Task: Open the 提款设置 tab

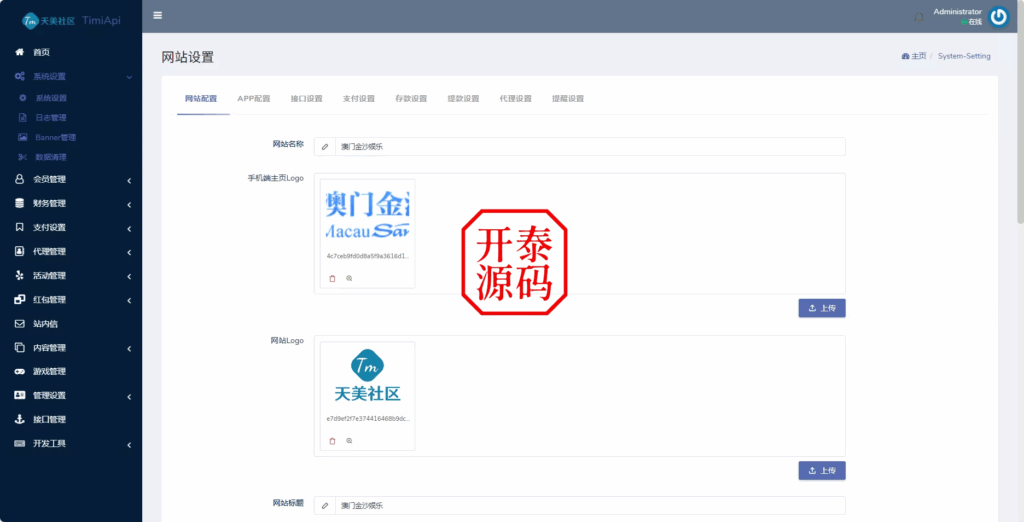Action: (x=463, y=99)
